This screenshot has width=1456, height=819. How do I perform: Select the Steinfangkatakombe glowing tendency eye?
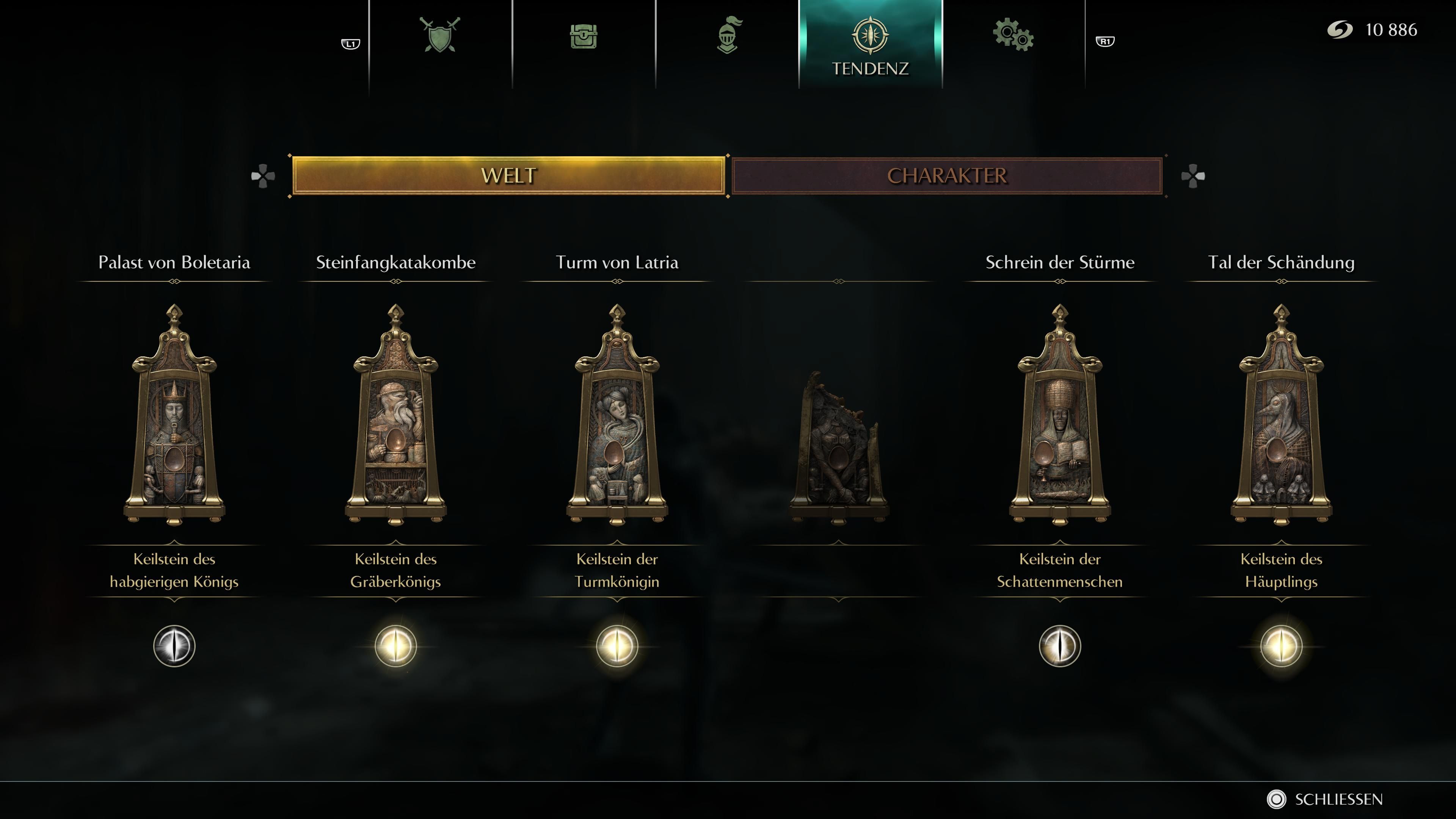pyautogui.click(x=395, y=645)
